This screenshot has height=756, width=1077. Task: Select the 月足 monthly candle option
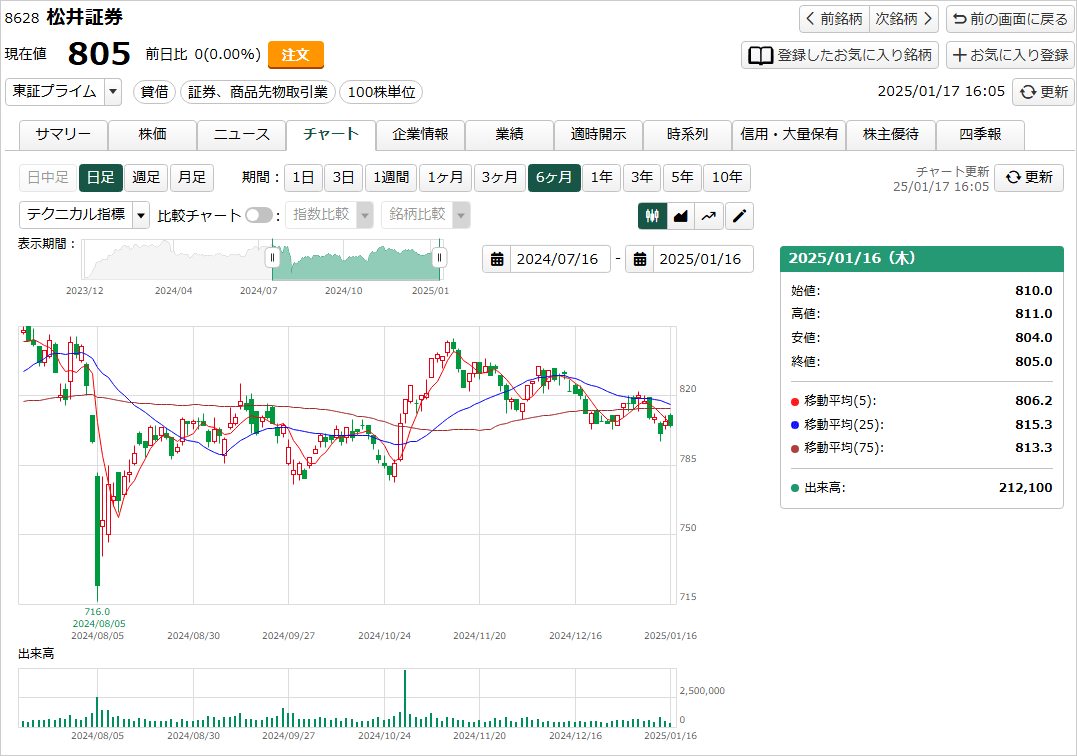click(x=192, y=178)
